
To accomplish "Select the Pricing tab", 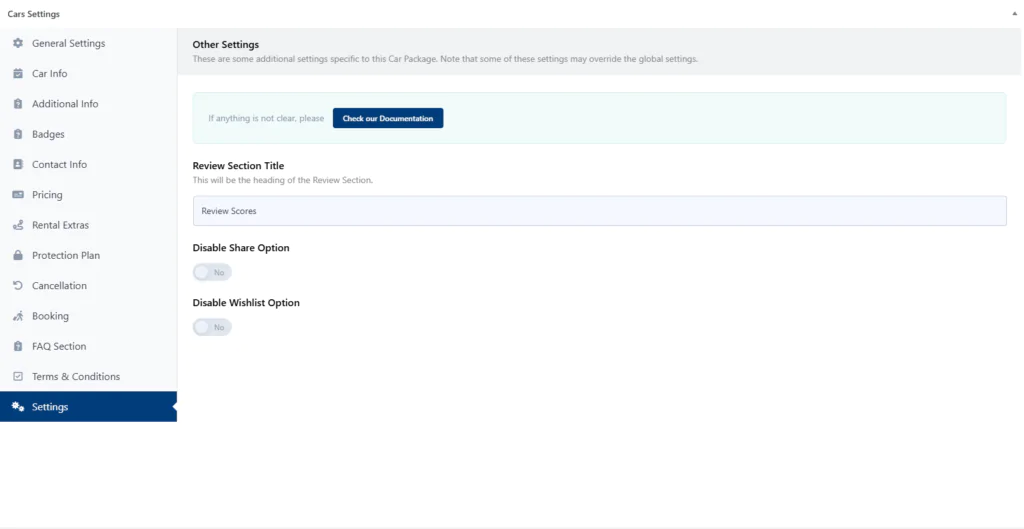I will pos(88,195).
